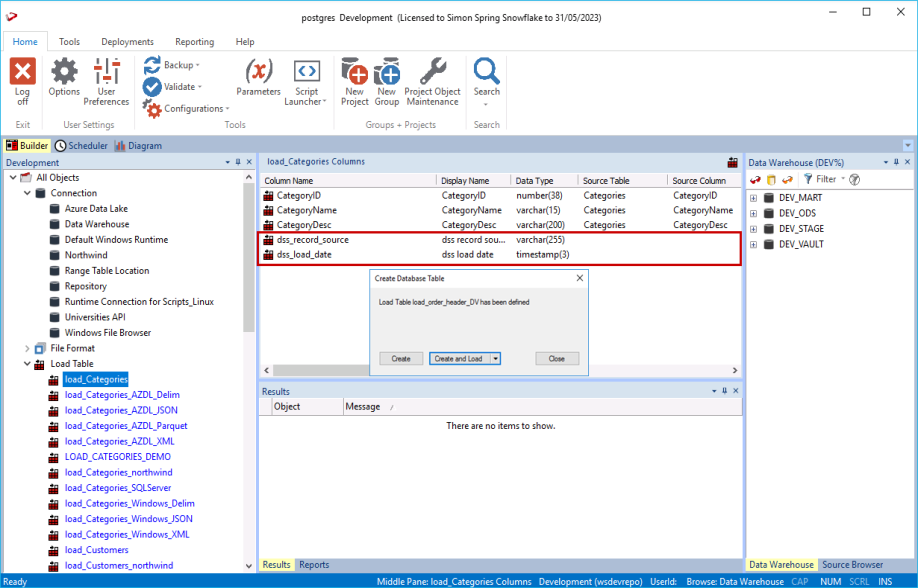918x588 pixels.
Task: Close the Development pane
Action: pyautogui.click(x=249, y=162)
